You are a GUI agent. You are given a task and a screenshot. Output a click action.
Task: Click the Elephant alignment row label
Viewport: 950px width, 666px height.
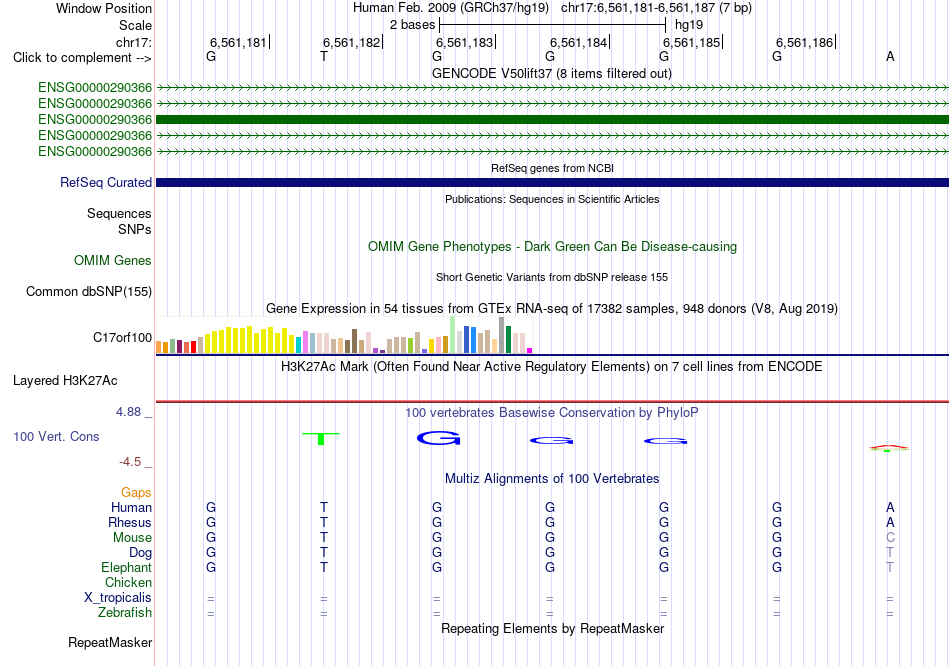126,568
